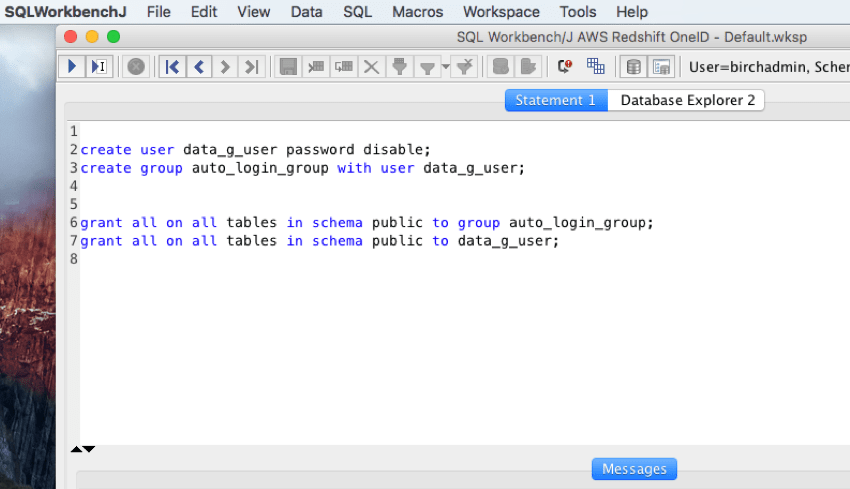Open the SQLWorkbenchJ application menu
The height and width of the screenshot is (489, 850).
coord(66,12)
